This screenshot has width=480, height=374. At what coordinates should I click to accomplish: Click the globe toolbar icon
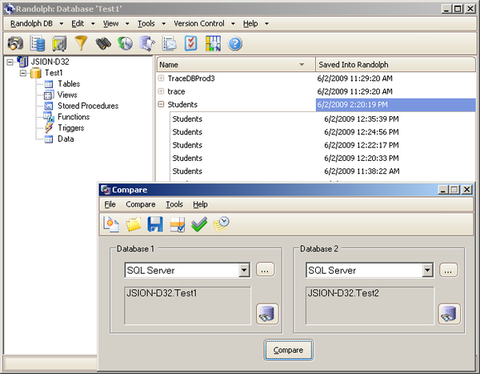click(x=125, y=43)
